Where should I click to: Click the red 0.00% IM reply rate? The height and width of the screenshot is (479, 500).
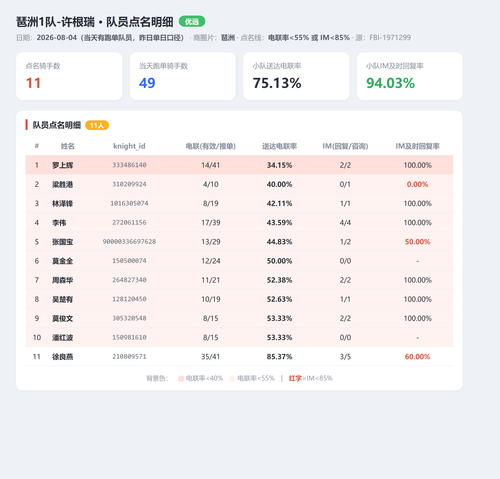pyautogui.click(x=417, y=184)
